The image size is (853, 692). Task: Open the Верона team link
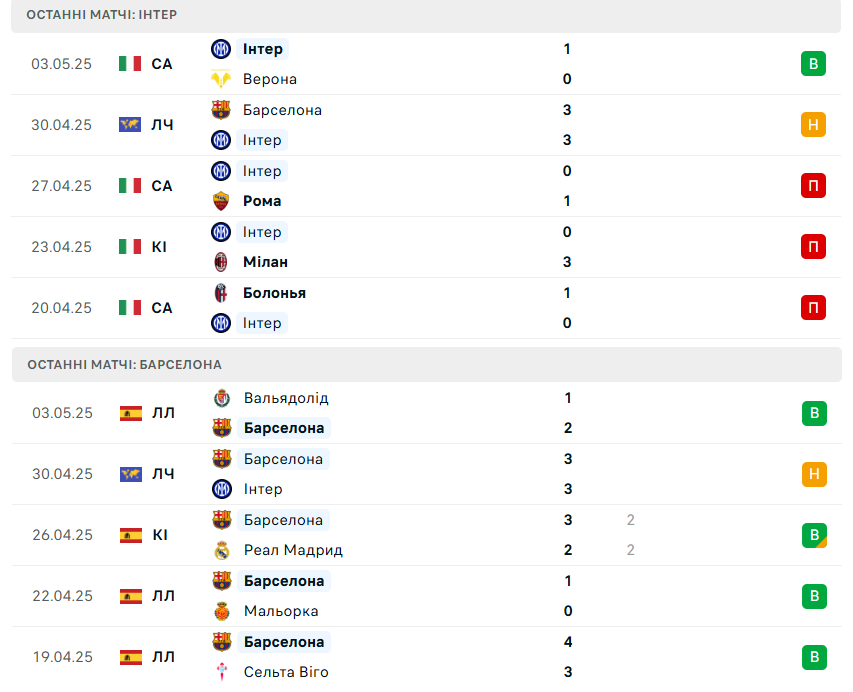click(270, 79)
